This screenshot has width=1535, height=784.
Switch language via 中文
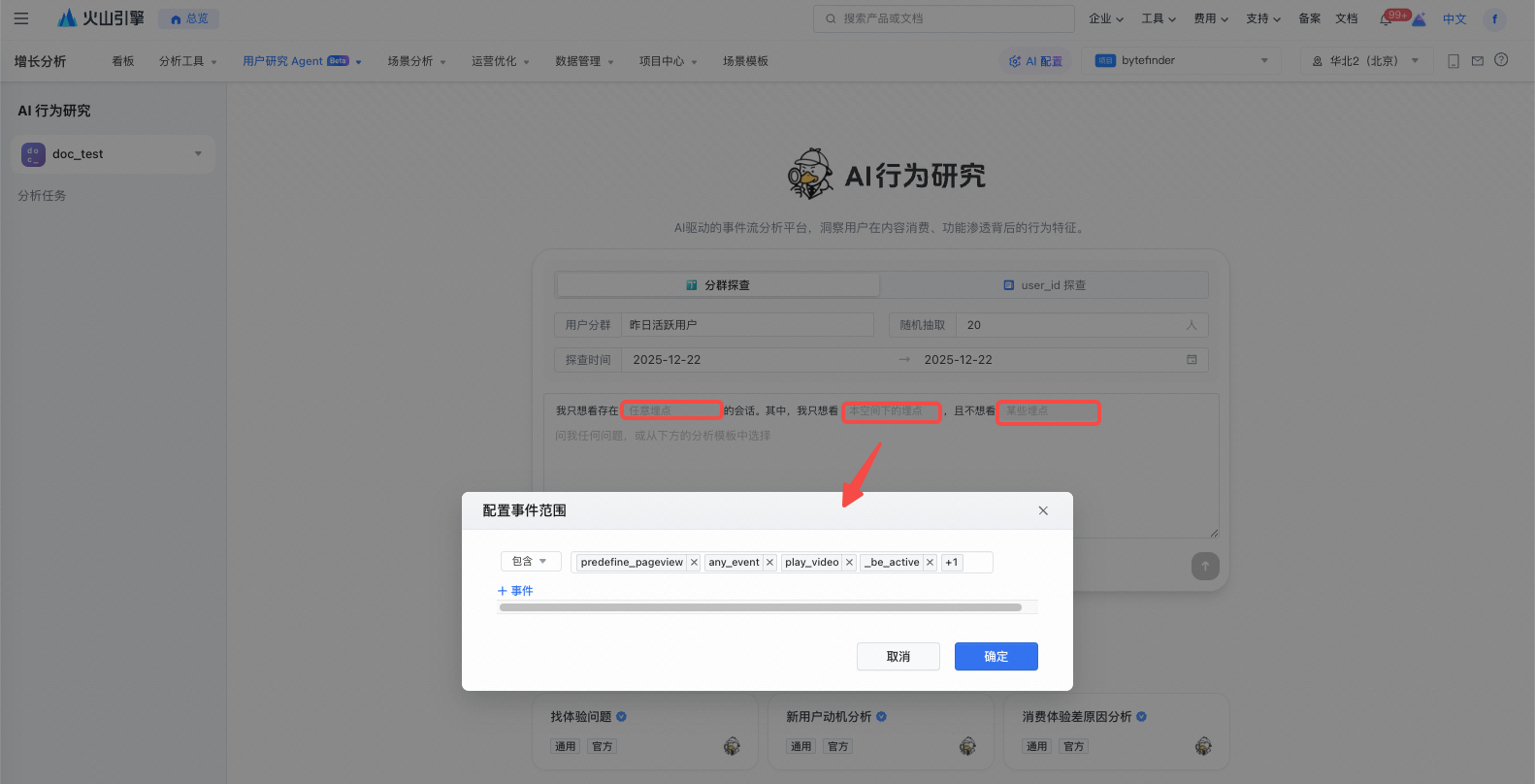tap(1454, 18)
